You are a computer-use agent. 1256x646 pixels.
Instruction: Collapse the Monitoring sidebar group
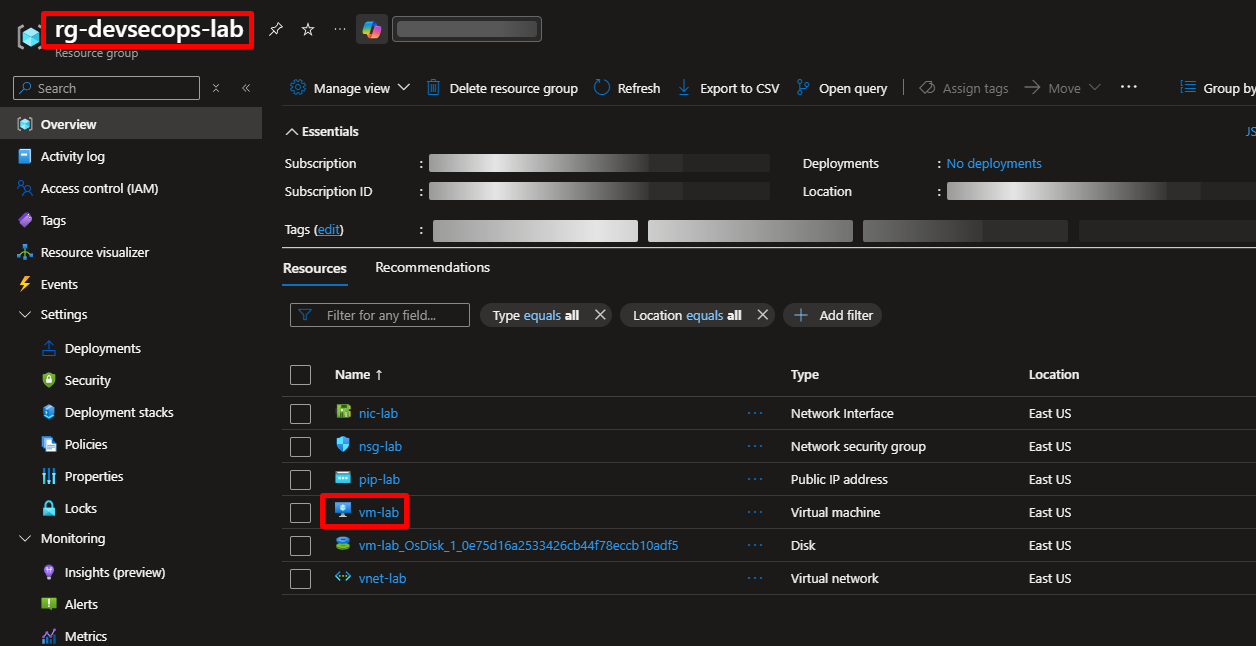(26, 539)
